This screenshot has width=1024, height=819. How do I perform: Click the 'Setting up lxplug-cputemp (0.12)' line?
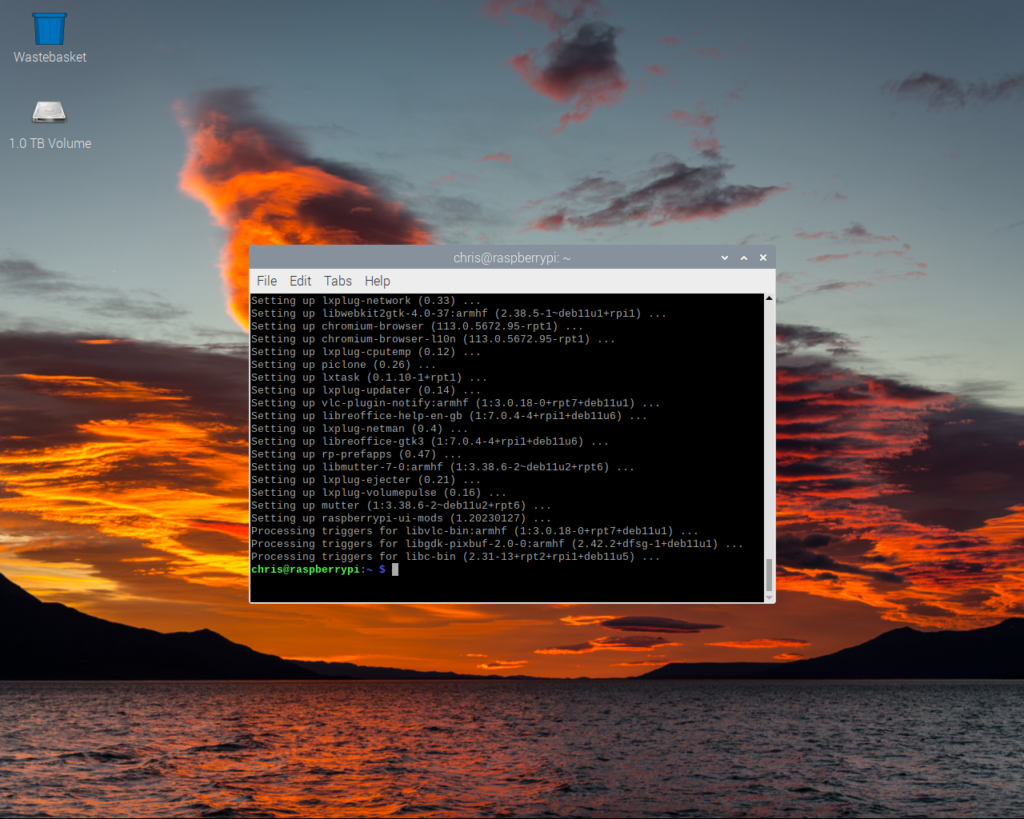[366, 352]
